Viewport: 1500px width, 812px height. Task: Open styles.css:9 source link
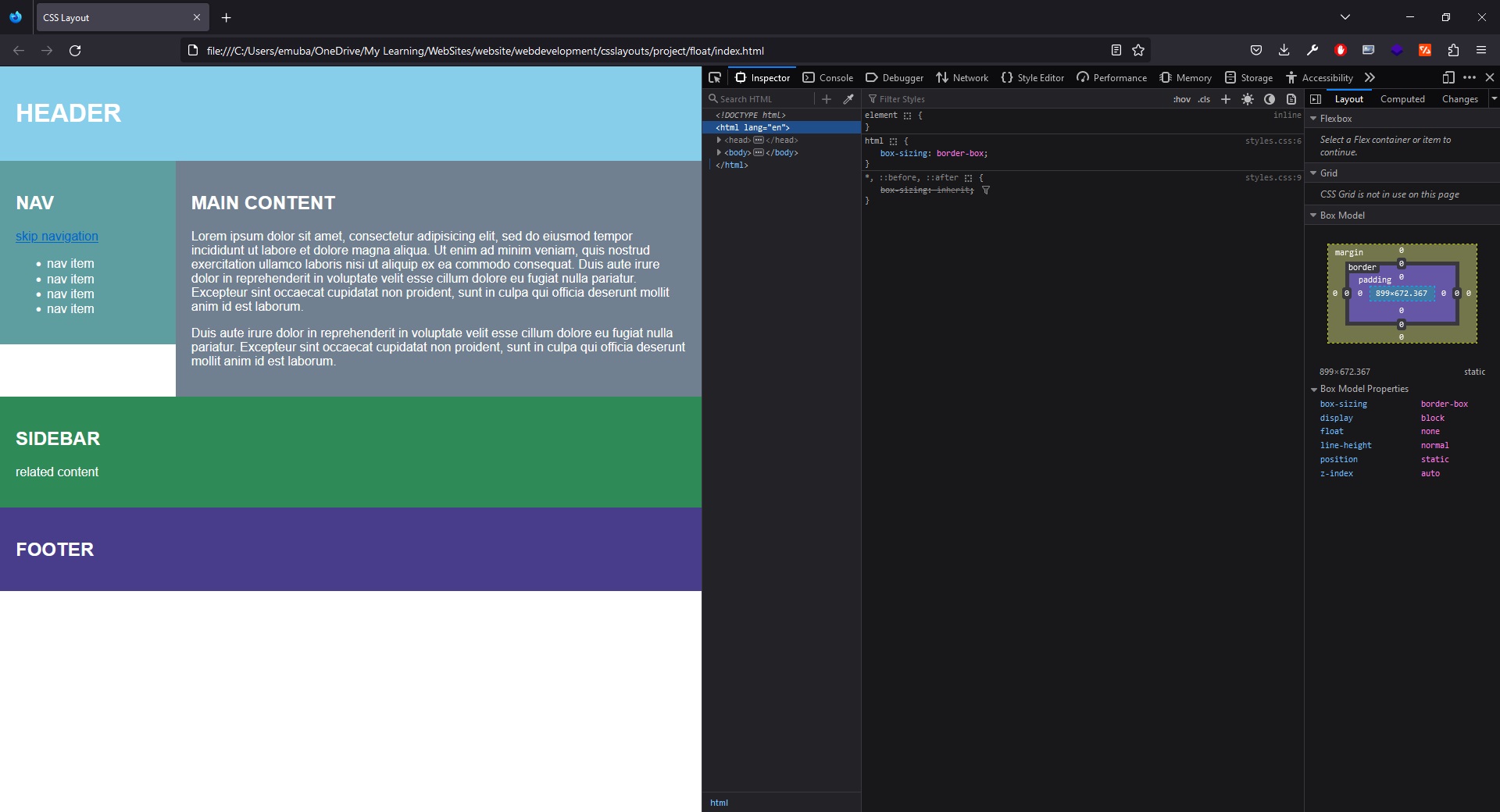(1273, 178)
